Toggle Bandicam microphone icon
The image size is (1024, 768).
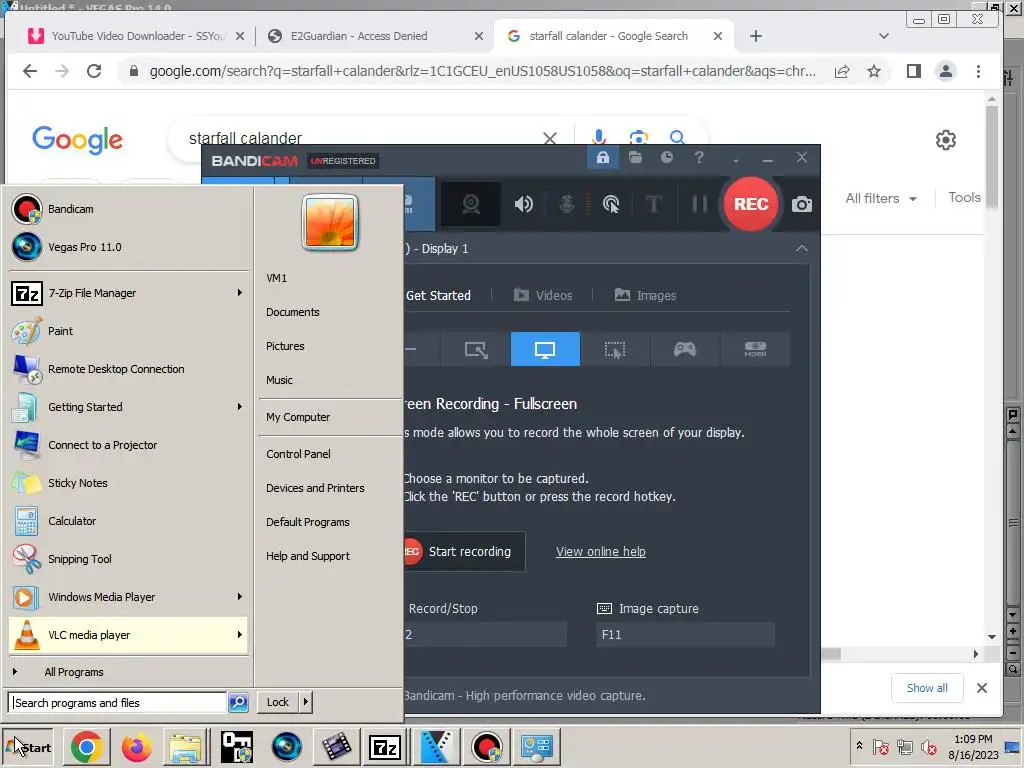(x=567, y=204)
